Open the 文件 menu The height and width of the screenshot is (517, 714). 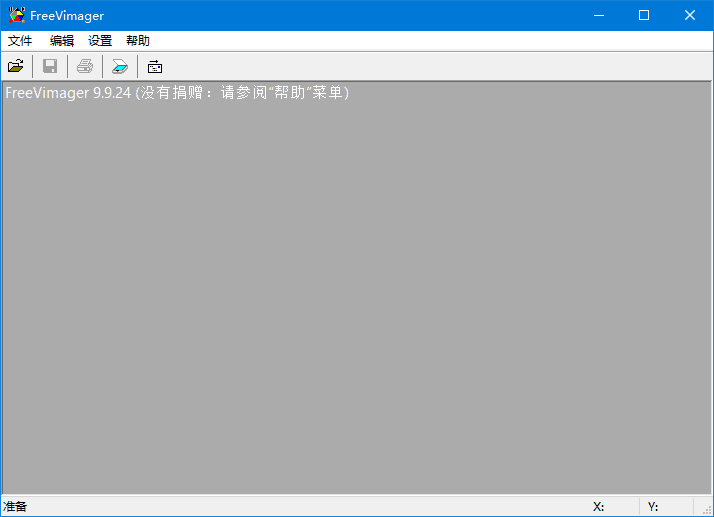[x=20, y=41]
